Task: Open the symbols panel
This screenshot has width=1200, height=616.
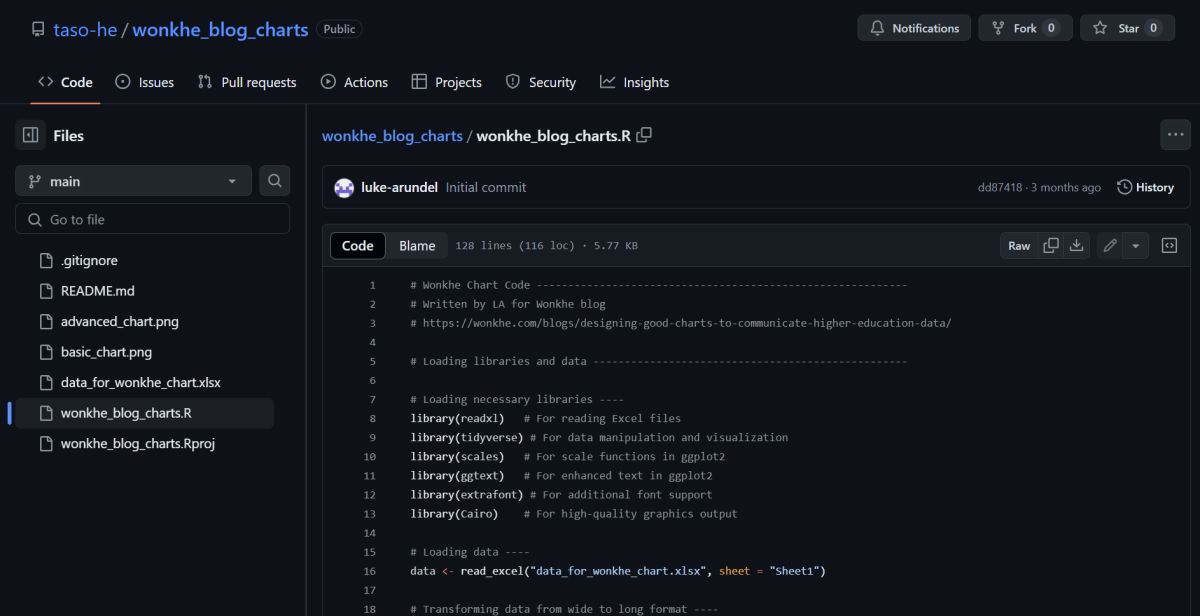Action: 1169,246
